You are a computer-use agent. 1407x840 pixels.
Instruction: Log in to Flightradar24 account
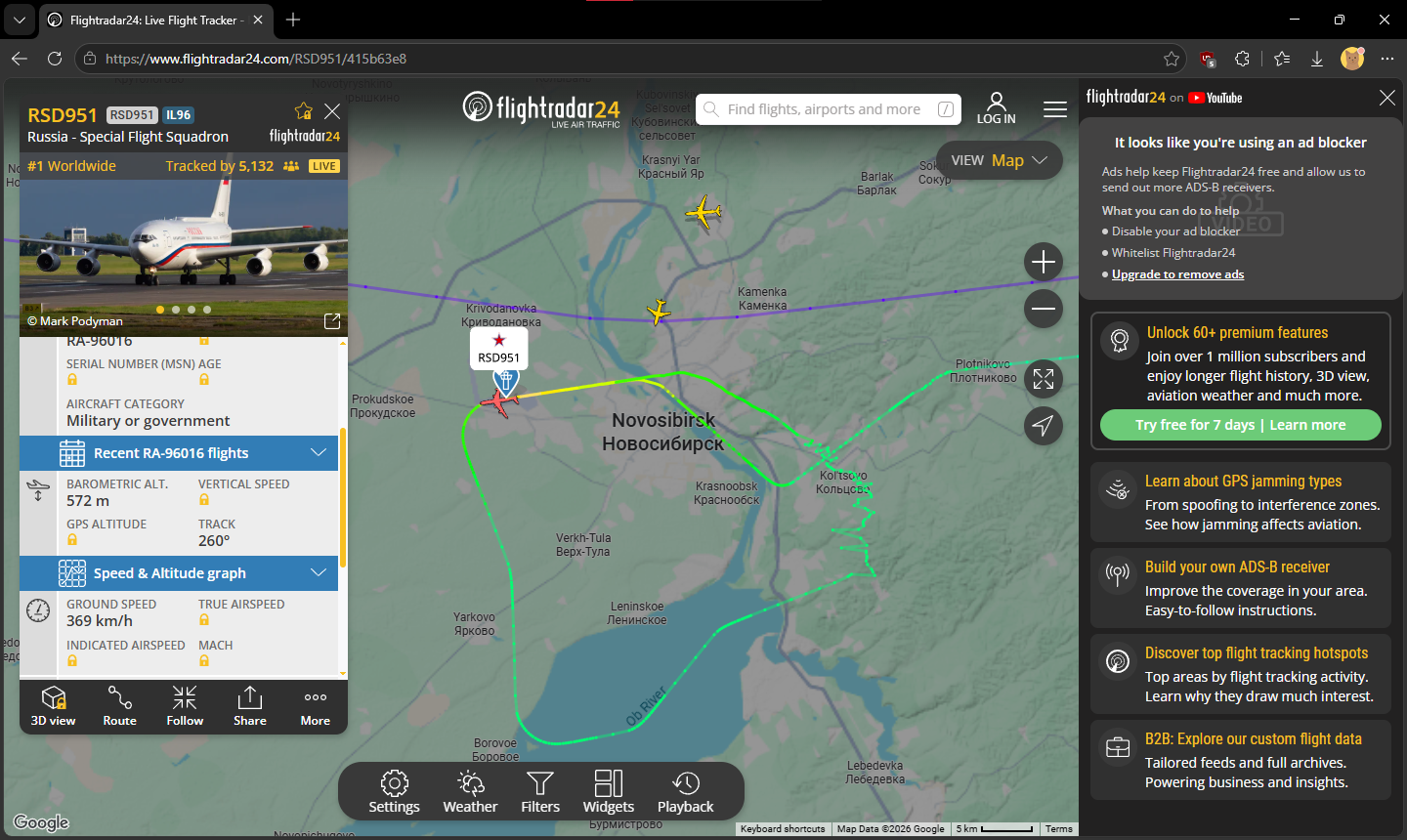tap(997, 108)
